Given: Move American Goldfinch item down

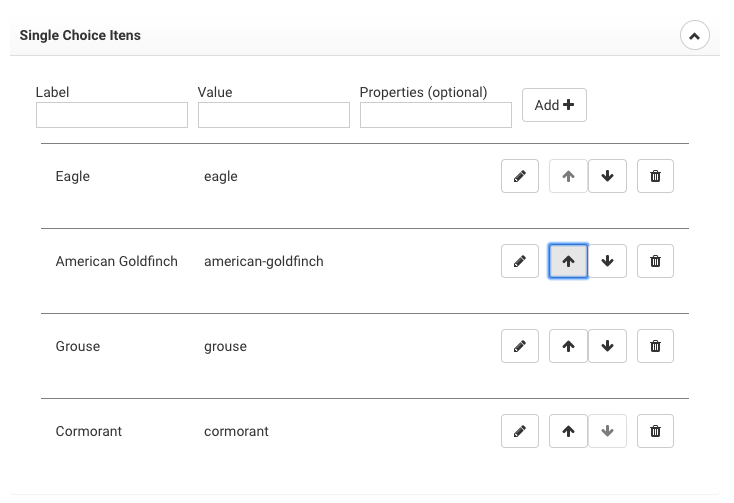Looking at the screenshot, I should tap(607, 261).
